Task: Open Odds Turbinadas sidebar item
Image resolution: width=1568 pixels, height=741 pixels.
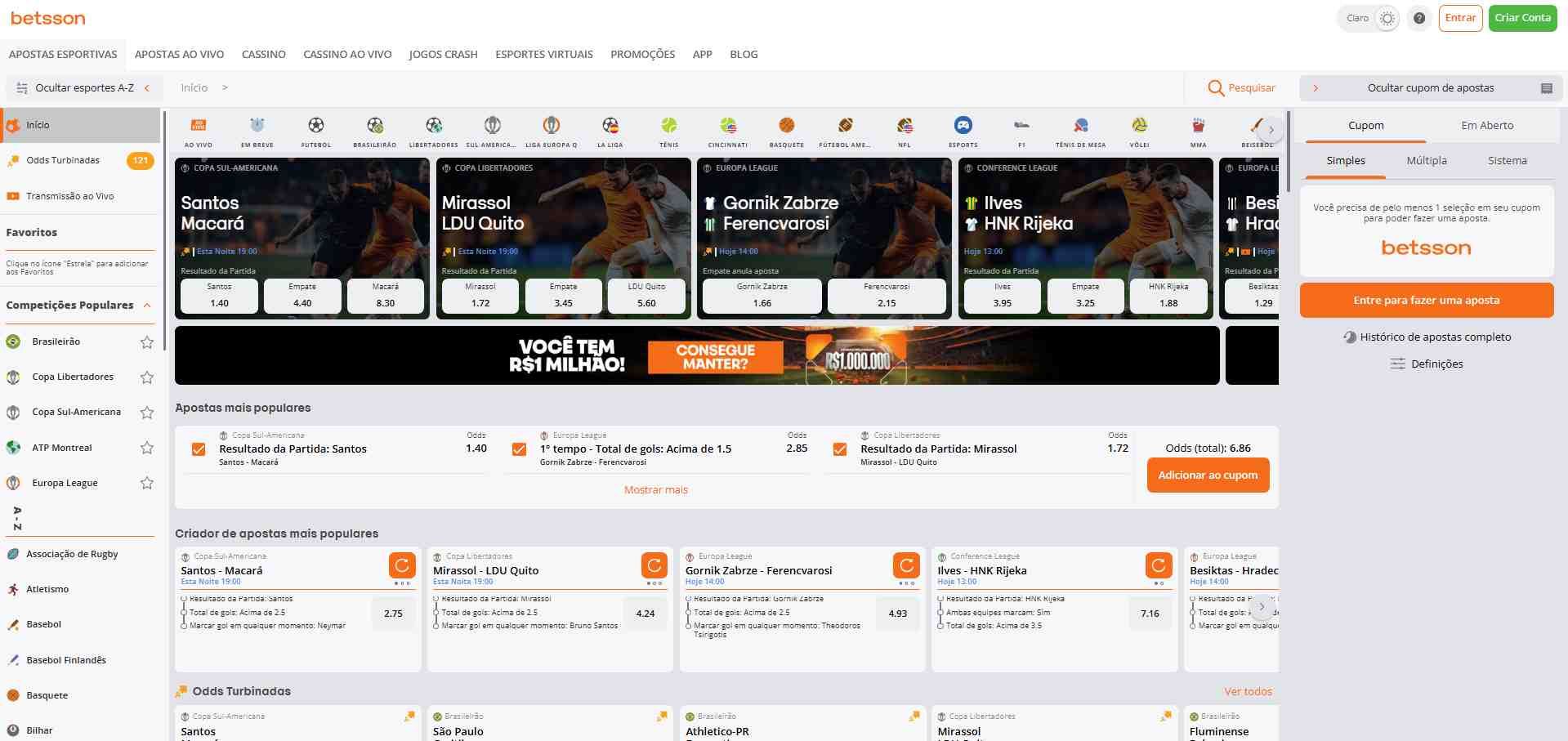Action: (x=80, y=161)
